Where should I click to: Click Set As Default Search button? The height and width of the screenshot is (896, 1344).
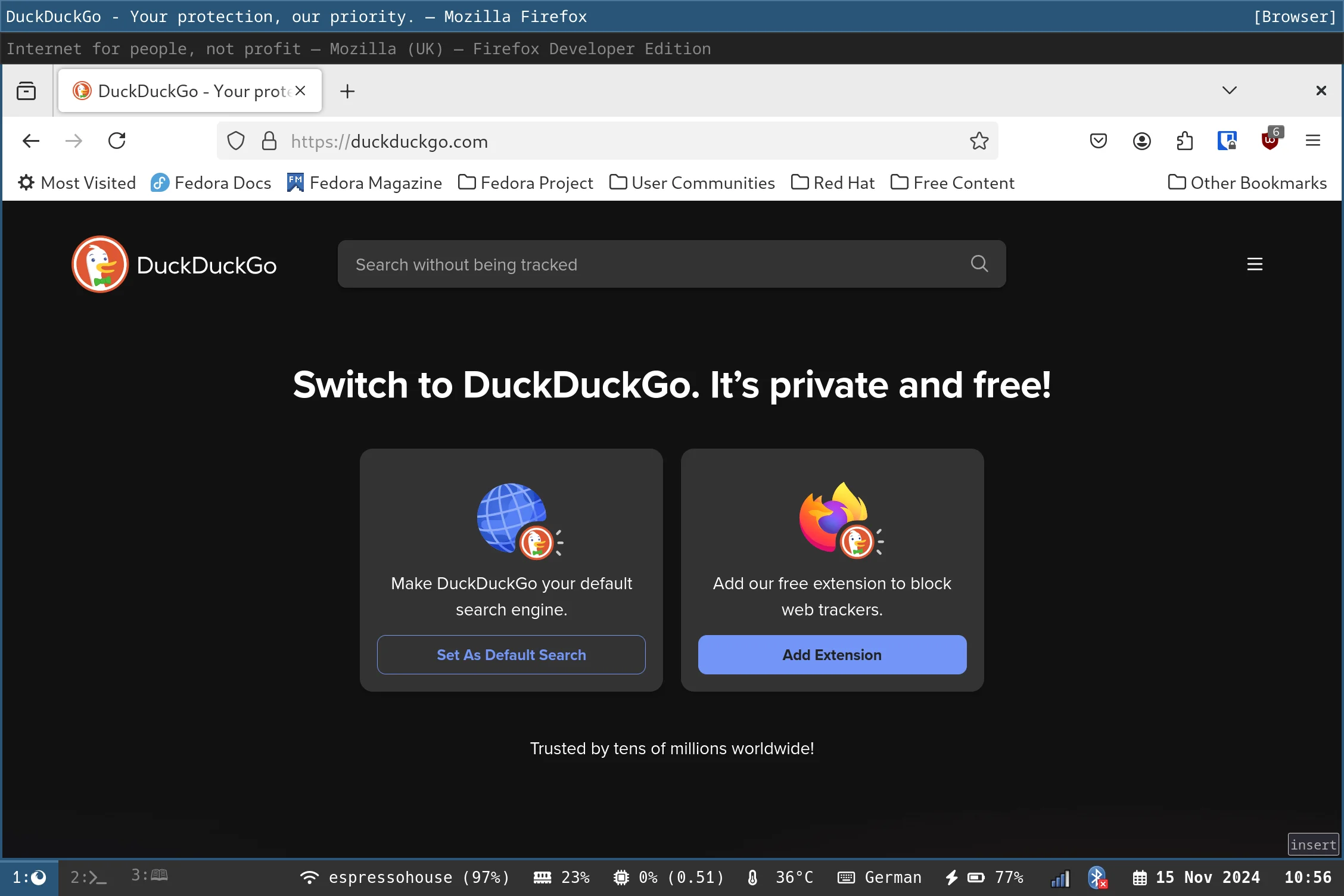click(x=511, y=655)
